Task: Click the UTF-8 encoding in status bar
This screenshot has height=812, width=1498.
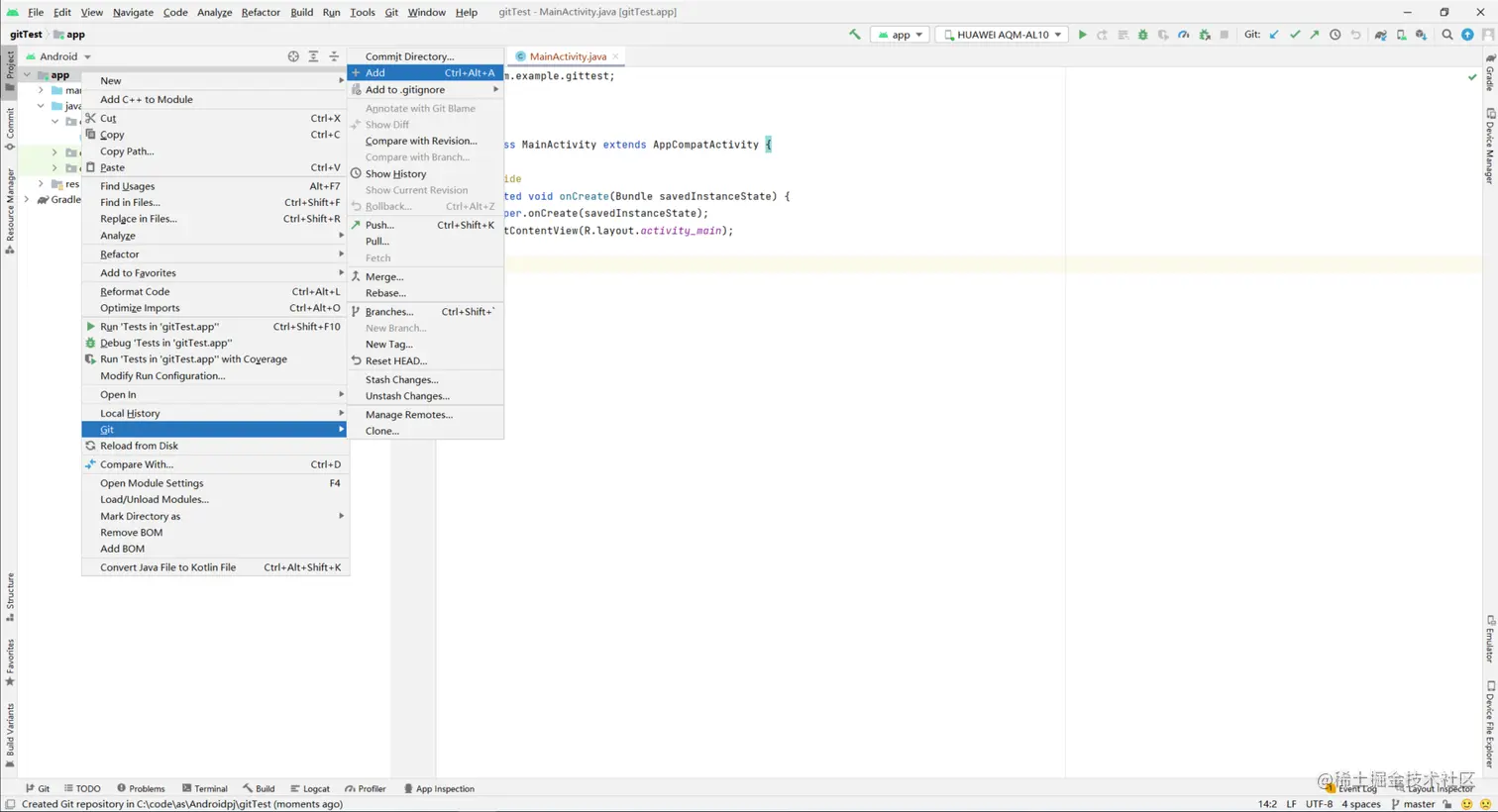Action: click(x=1319, y=804)
